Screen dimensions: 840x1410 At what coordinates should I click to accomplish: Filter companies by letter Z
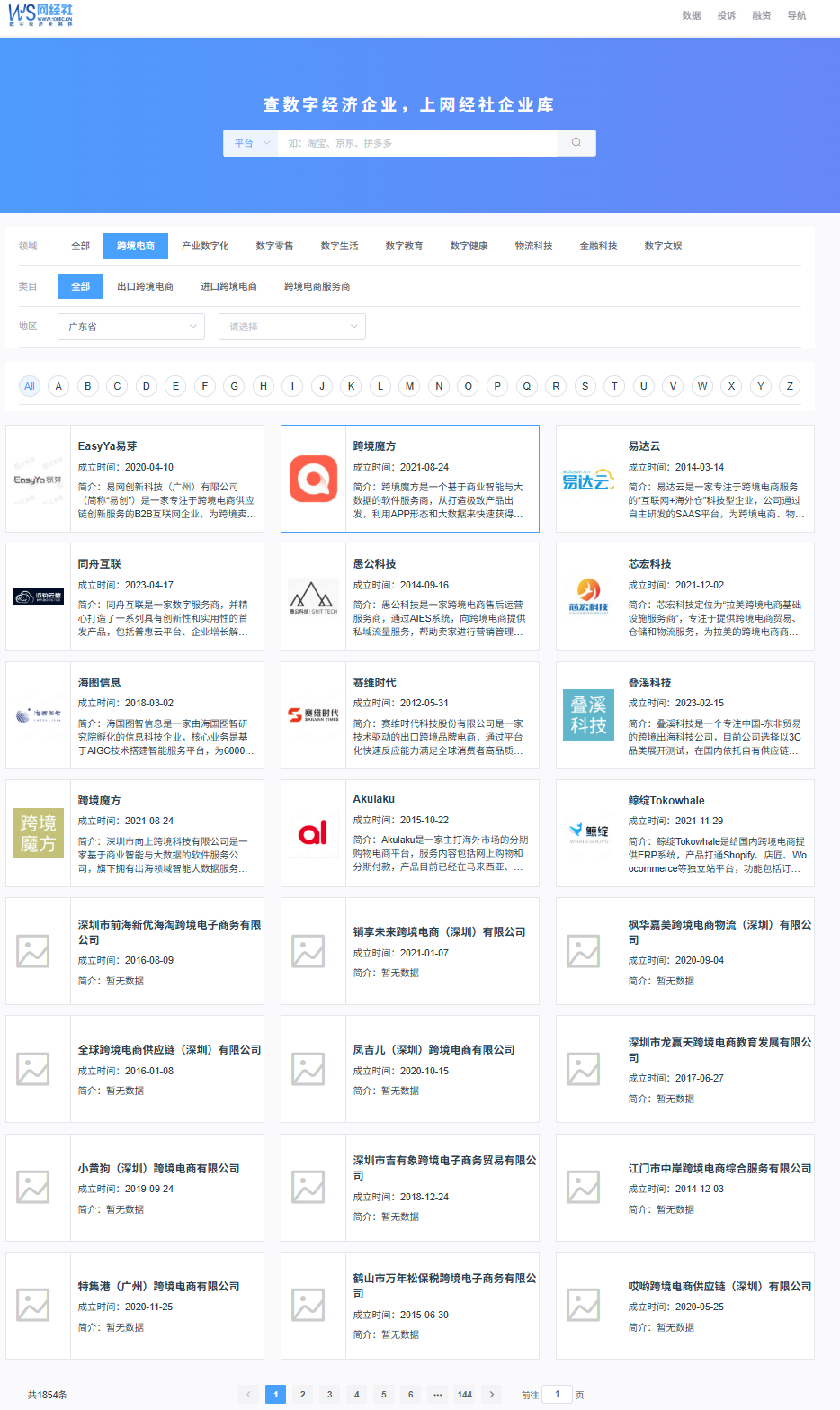click(790, 386)
